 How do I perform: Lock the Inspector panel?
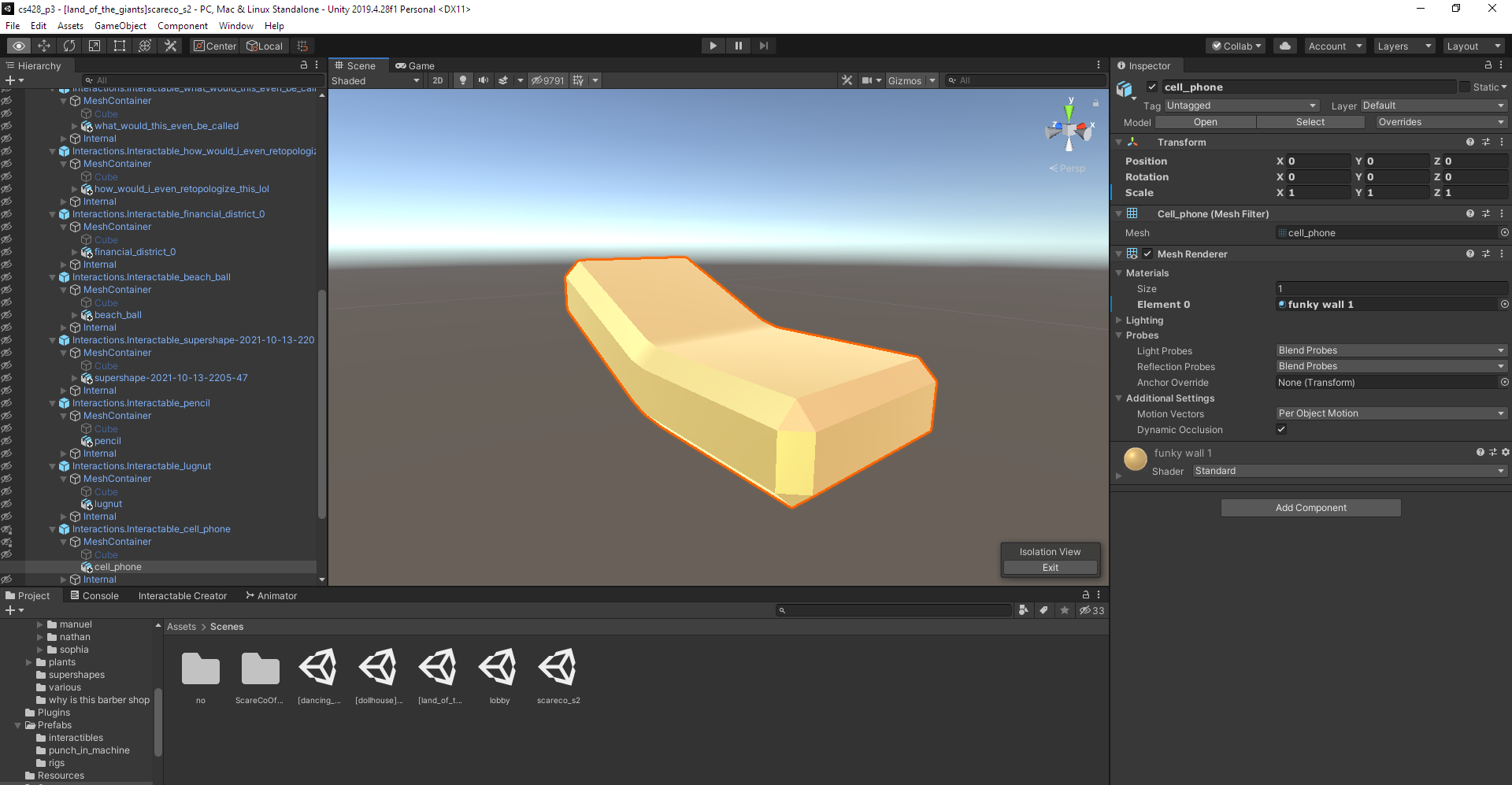[1488, 65]
